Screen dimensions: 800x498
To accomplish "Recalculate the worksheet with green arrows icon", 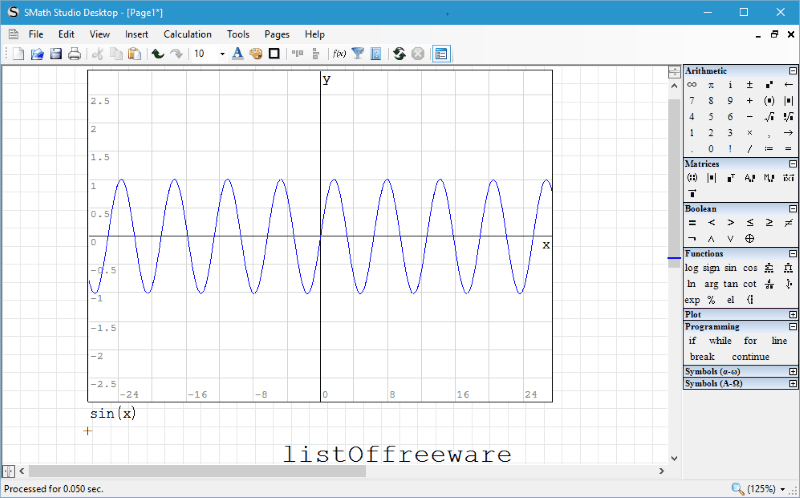I will click(399, 54).
